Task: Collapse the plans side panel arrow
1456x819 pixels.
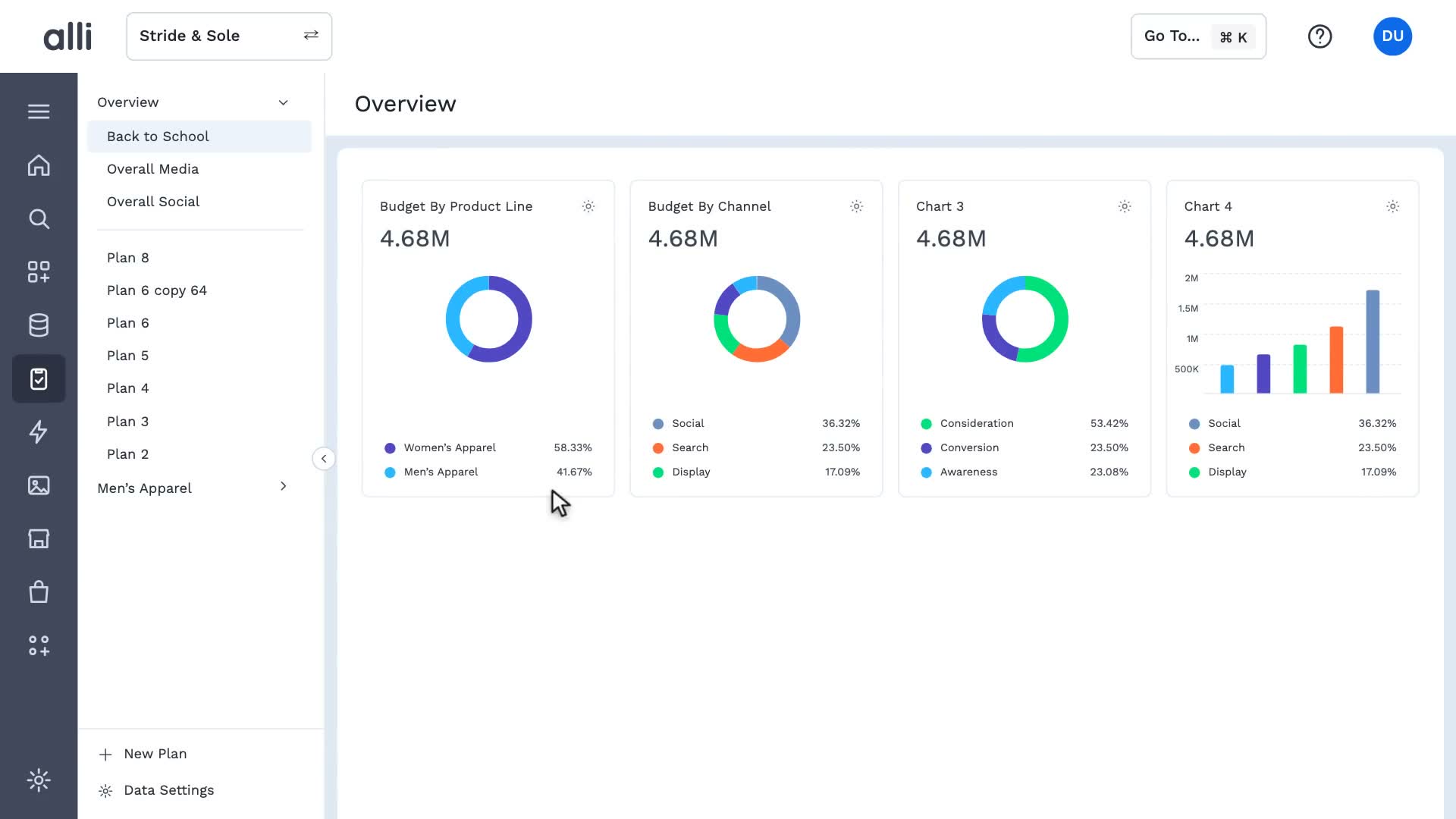Action: pyautogui.click(x=324, y=459)
